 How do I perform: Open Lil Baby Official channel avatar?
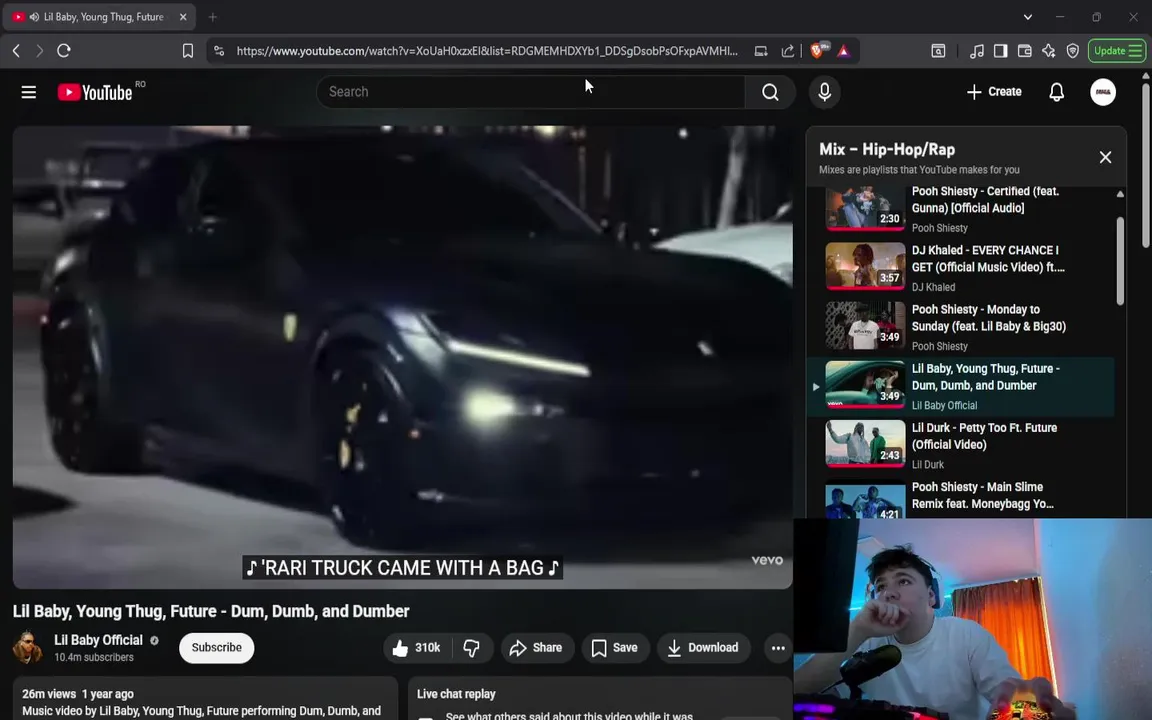pos(27,647)
